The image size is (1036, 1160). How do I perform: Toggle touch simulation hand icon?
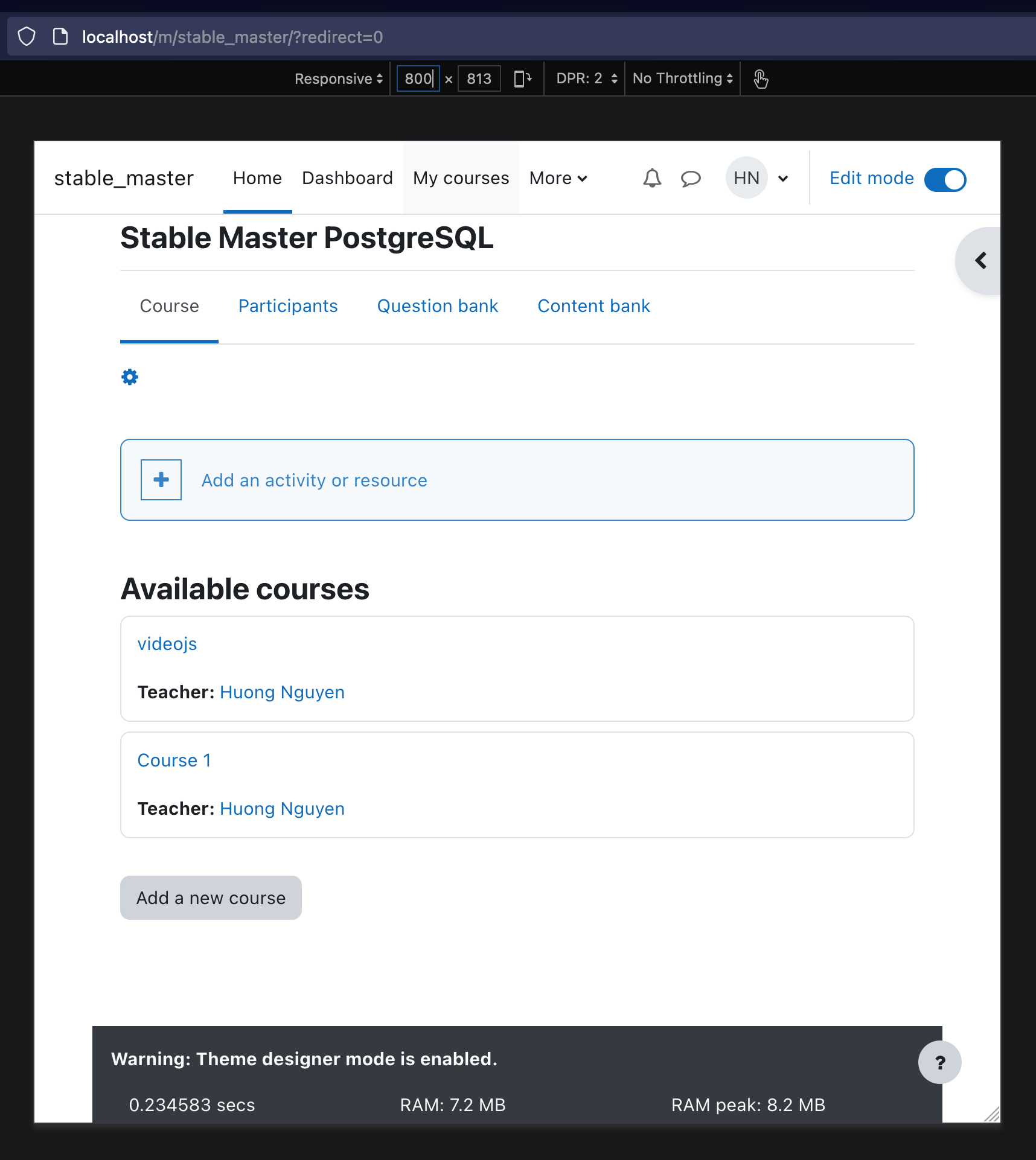coord(761,78)
